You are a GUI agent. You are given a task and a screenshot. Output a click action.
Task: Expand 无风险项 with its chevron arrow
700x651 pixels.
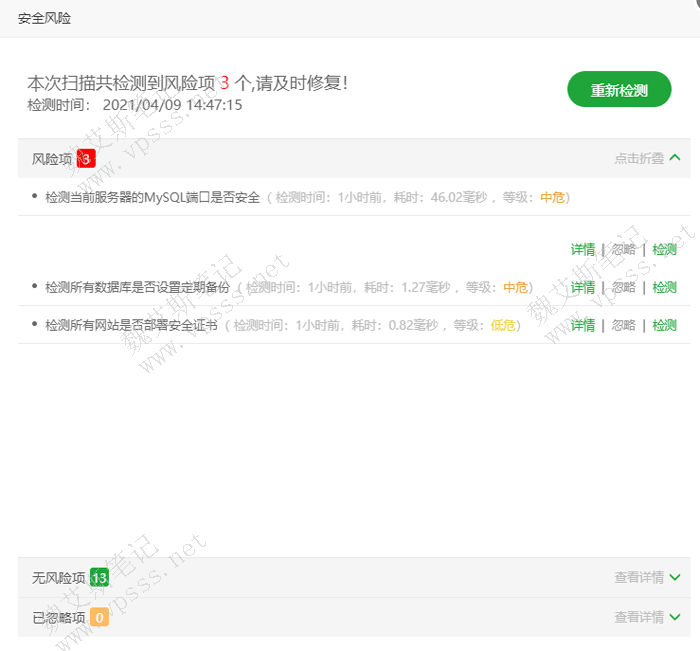click(x=675, y=577)
